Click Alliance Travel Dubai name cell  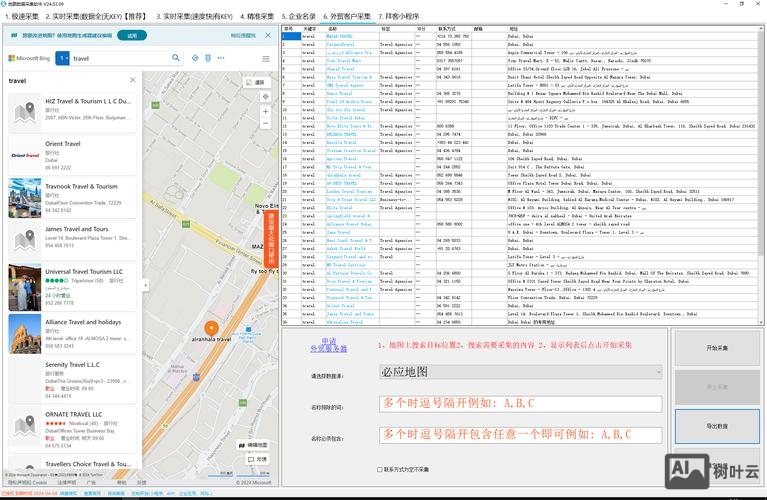tap(352, 224)
